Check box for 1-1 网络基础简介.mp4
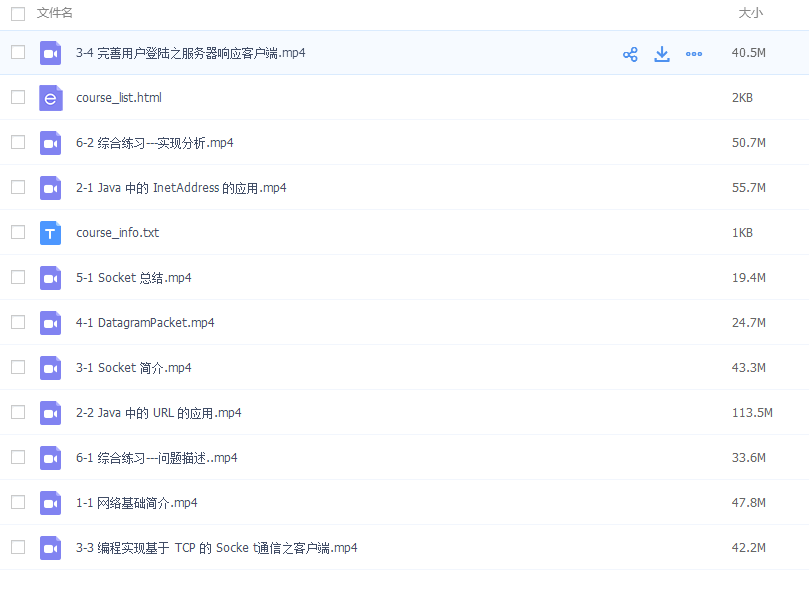 [18, 502]
